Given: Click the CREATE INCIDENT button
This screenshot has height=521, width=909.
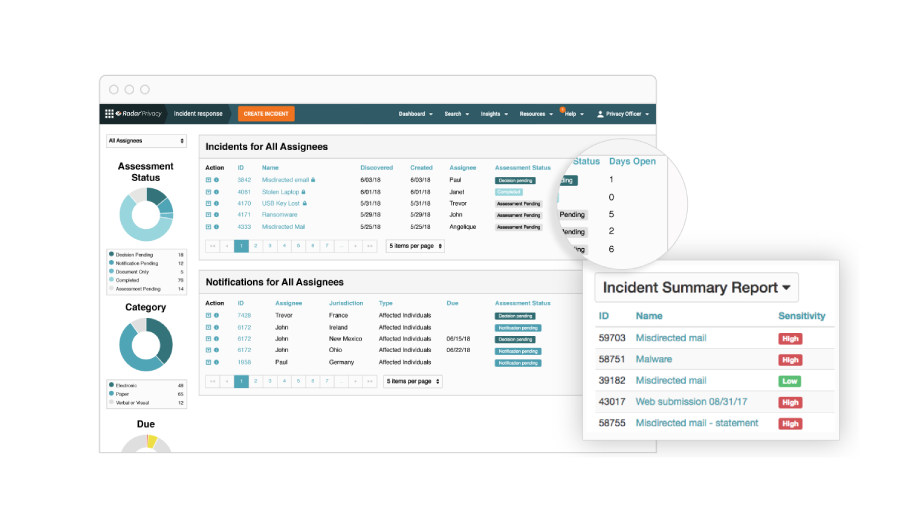Looking at the screenshot, I should [x=266, y=114].
